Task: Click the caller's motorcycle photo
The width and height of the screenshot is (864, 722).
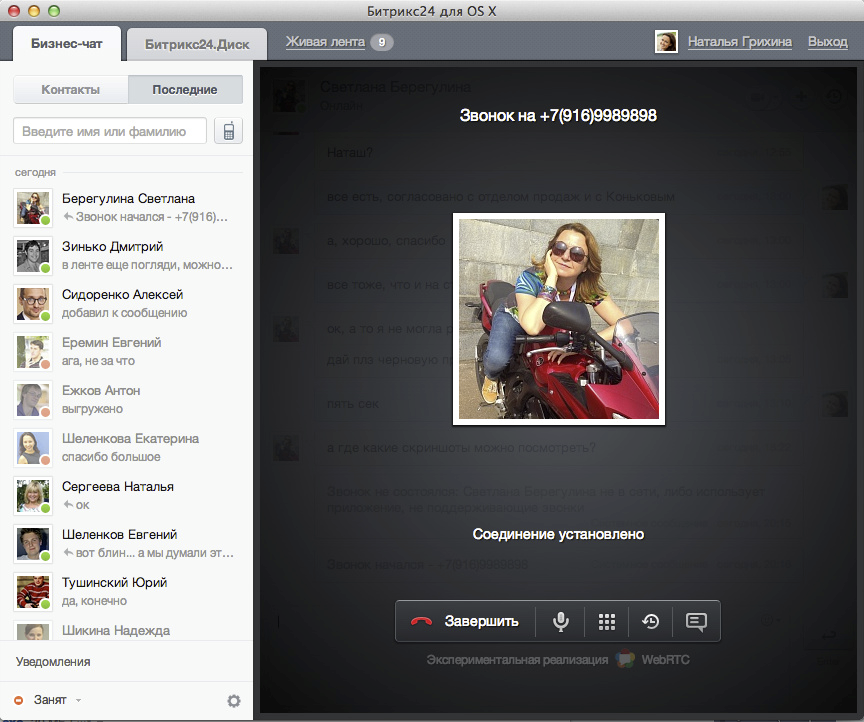Action: [559, 319]
